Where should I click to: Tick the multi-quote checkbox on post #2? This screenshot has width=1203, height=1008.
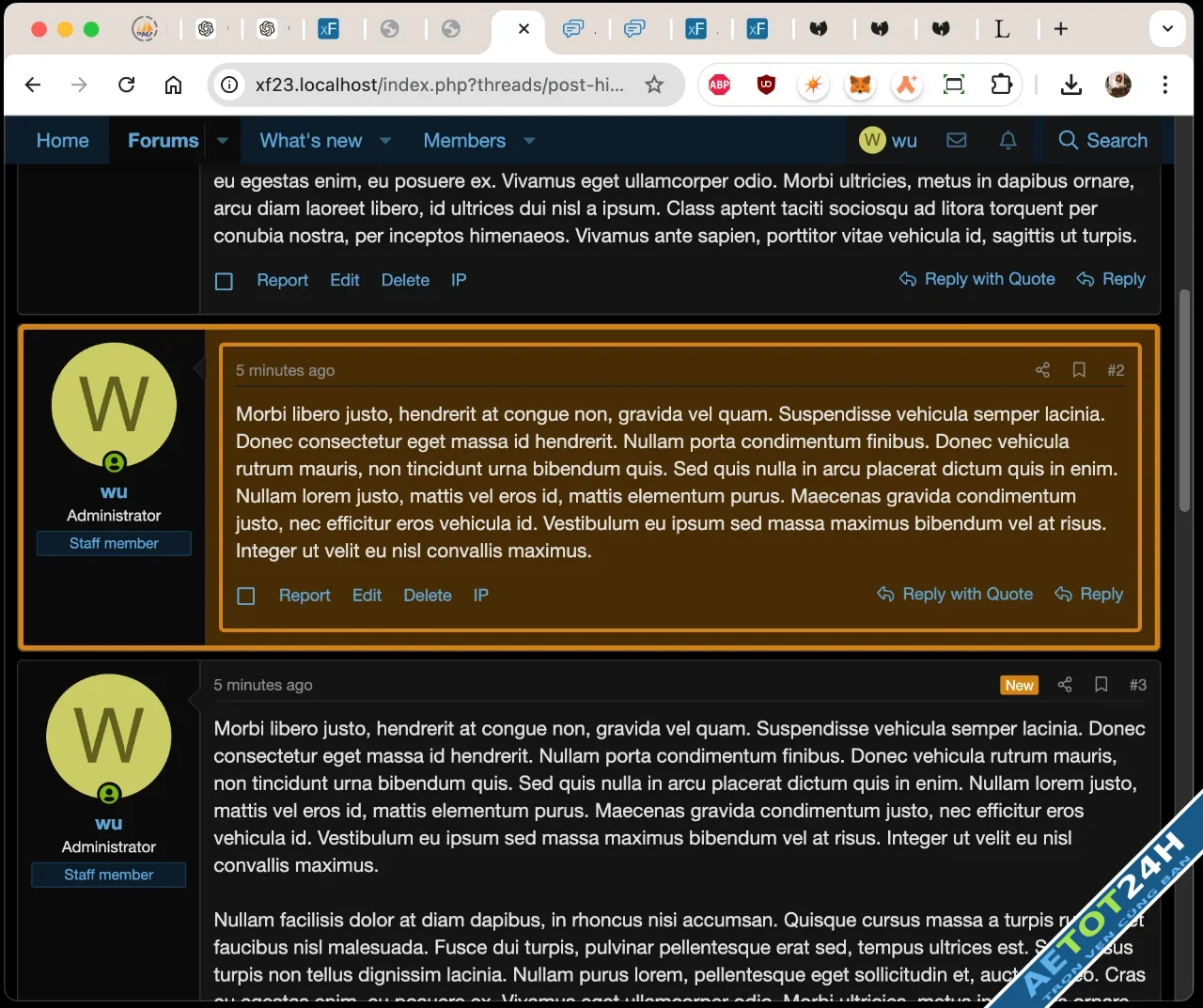tap(245, 595)
